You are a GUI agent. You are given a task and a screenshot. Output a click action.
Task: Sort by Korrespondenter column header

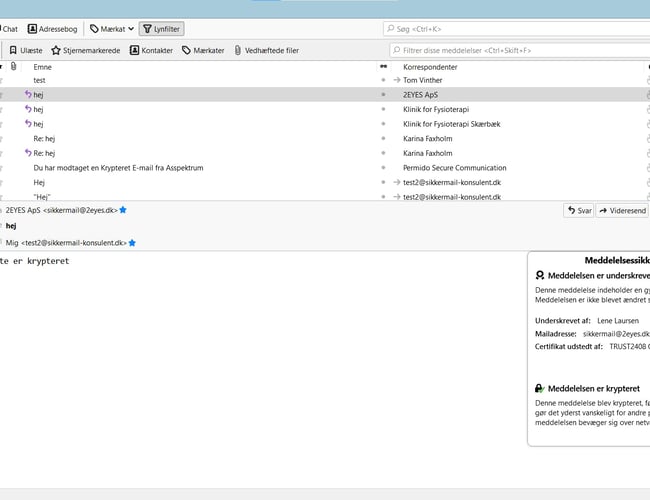pos(430,66)
